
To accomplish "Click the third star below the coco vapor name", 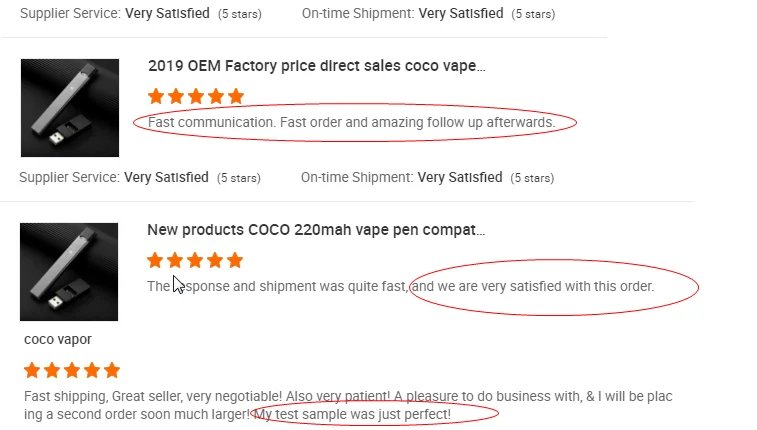I will click(72, 370).
